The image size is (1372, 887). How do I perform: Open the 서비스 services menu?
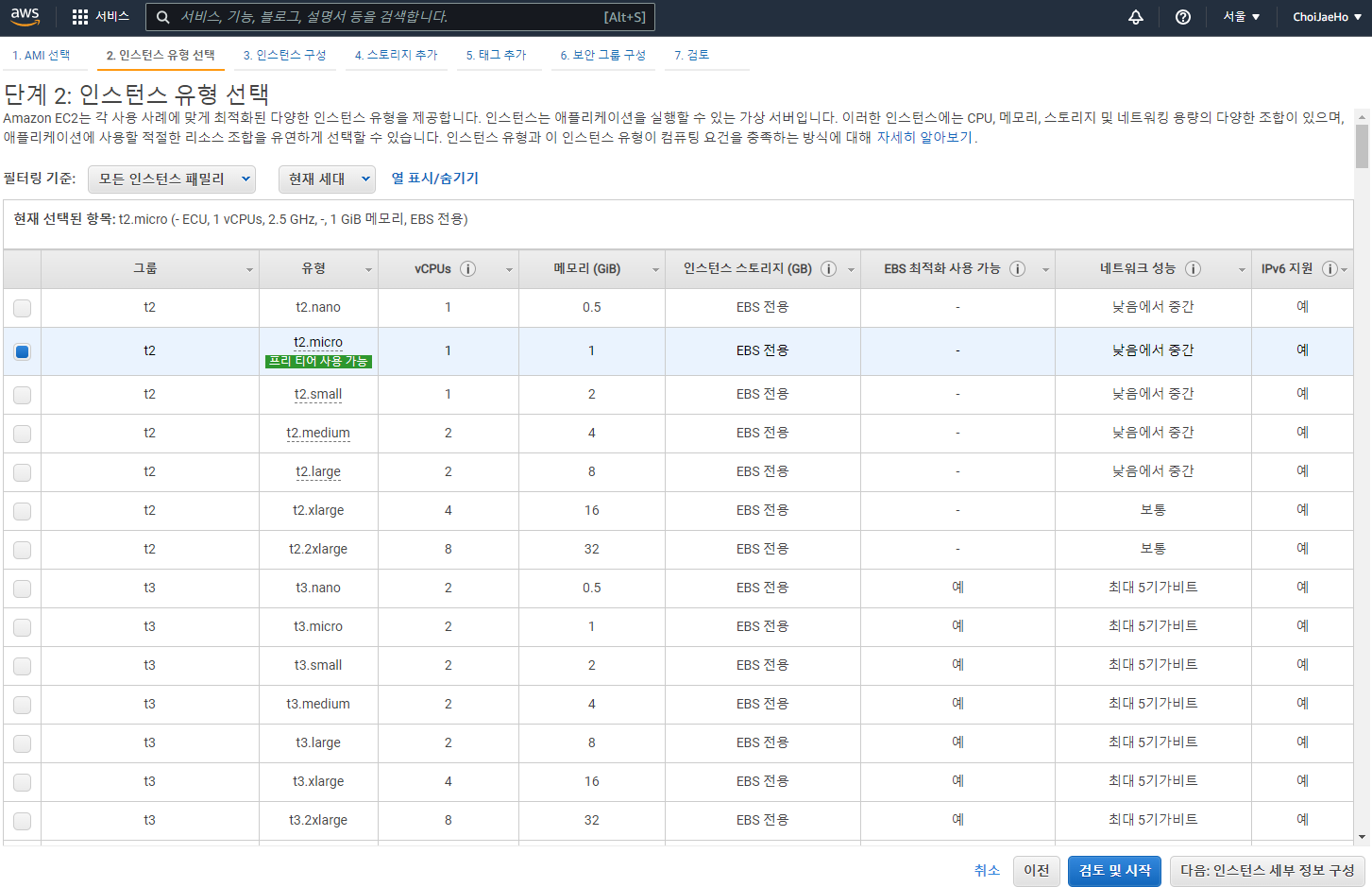click(101, 17)
